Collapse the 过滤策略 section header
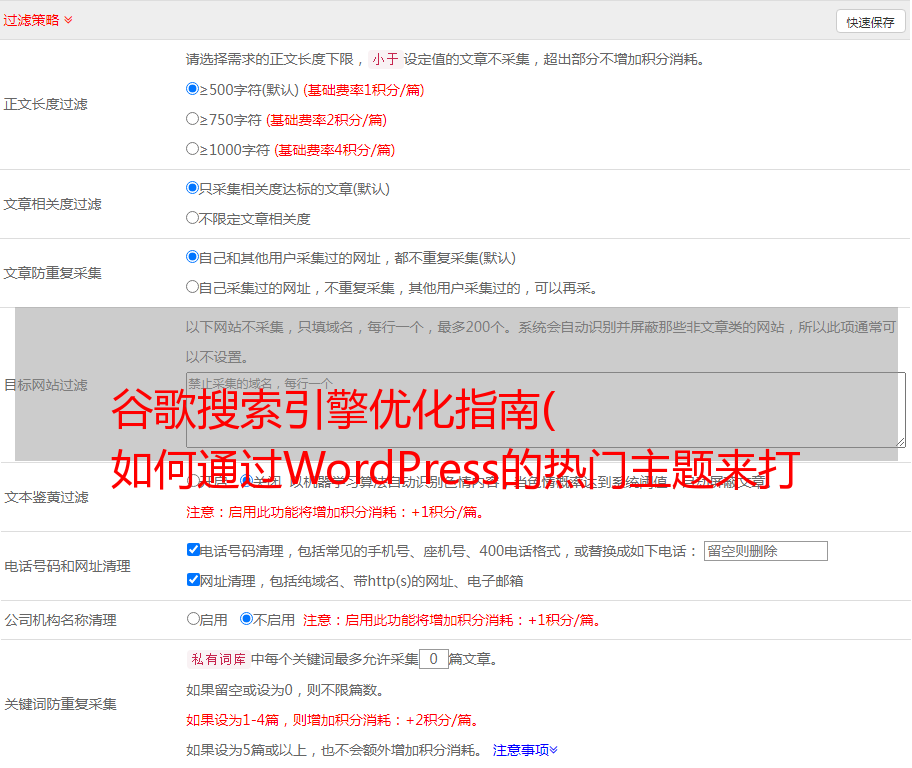This screenshot has width=912, height=768. [38, 20]
